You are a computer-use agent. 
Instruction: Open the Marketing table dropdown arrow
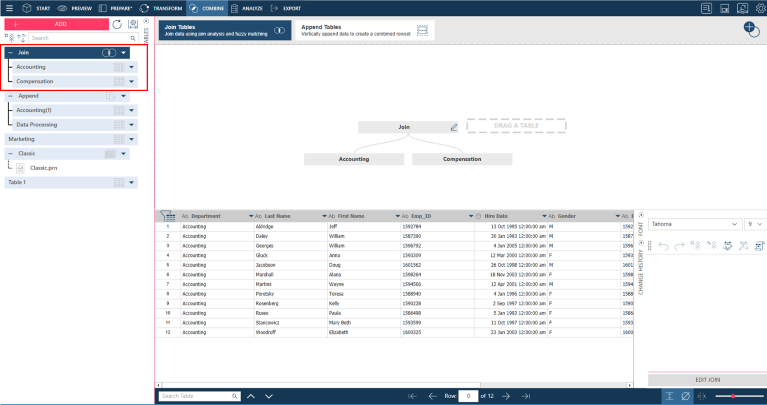tap(131, 139)
